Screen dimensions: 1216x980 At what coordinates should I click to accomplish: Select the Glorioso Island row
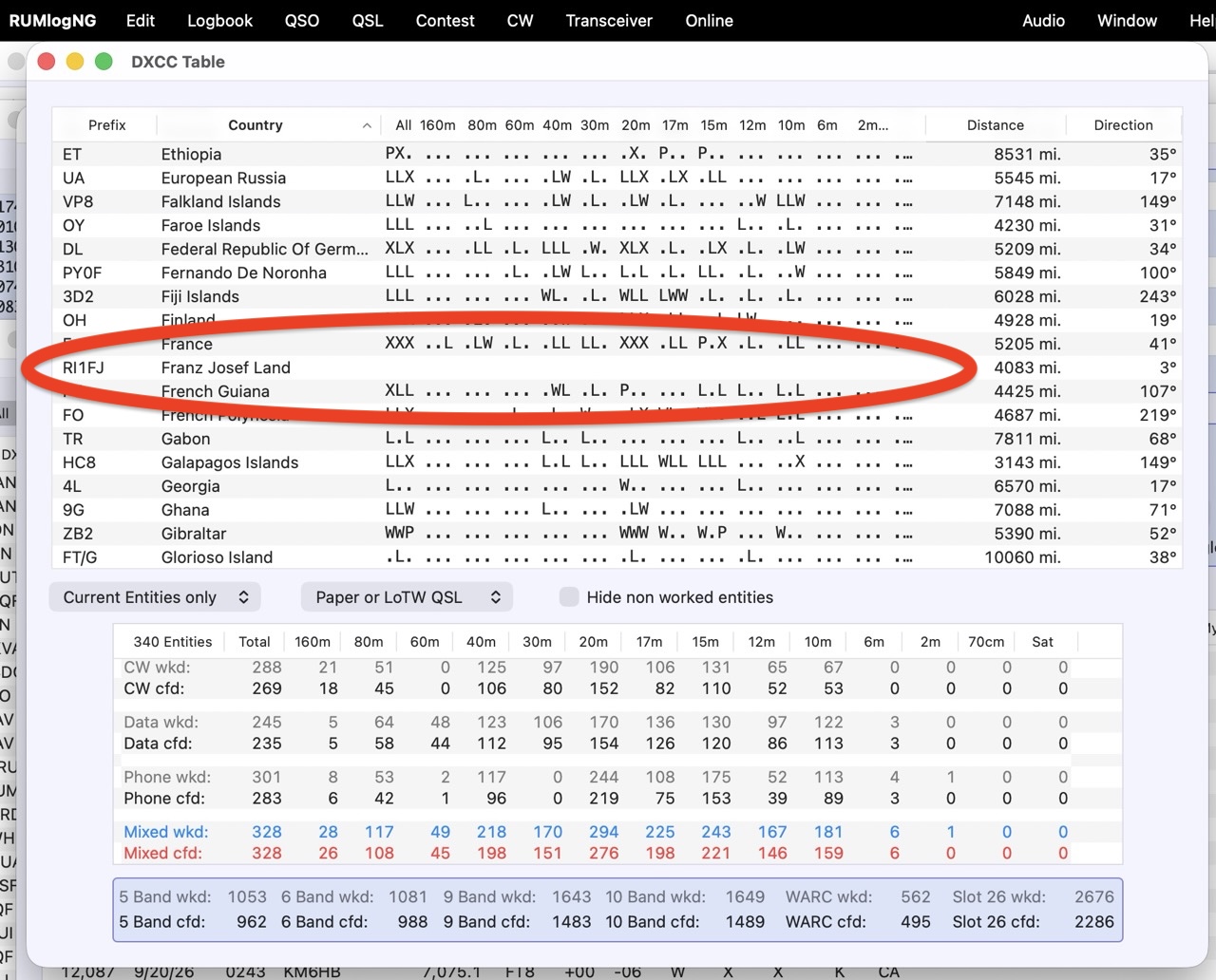(x=617, y=557)
